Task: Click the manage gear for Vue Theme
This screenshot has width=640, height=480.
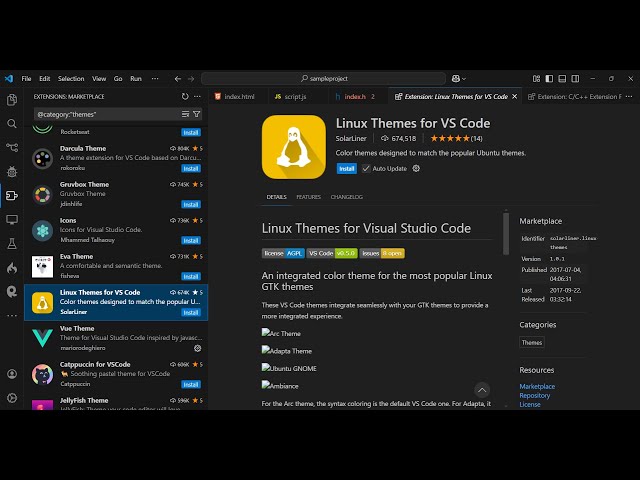Action: 197,348
